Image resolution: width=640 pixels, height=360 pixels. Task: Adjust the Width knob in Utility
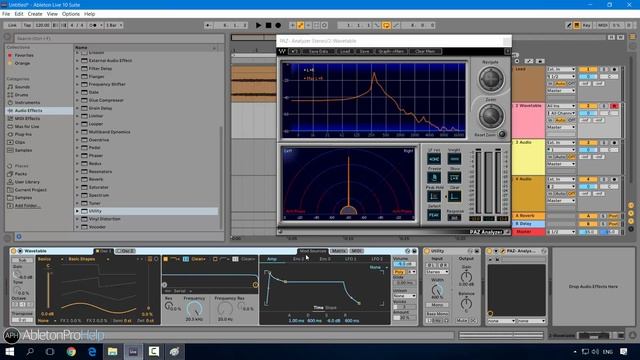click(437, 291)
